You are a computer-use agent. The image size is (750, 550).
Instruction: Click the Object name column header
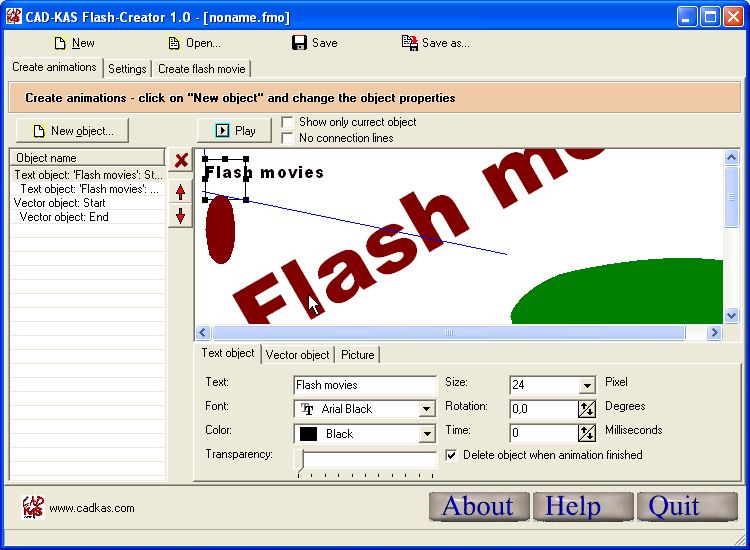pos(88,157)
